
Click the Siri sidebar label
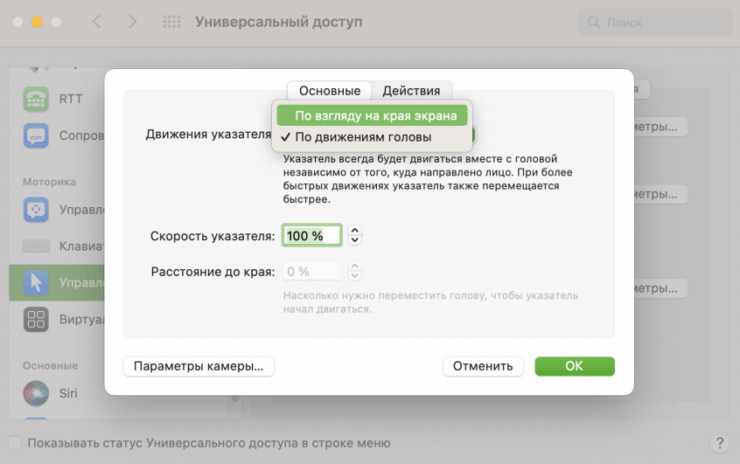coord(68,393)
